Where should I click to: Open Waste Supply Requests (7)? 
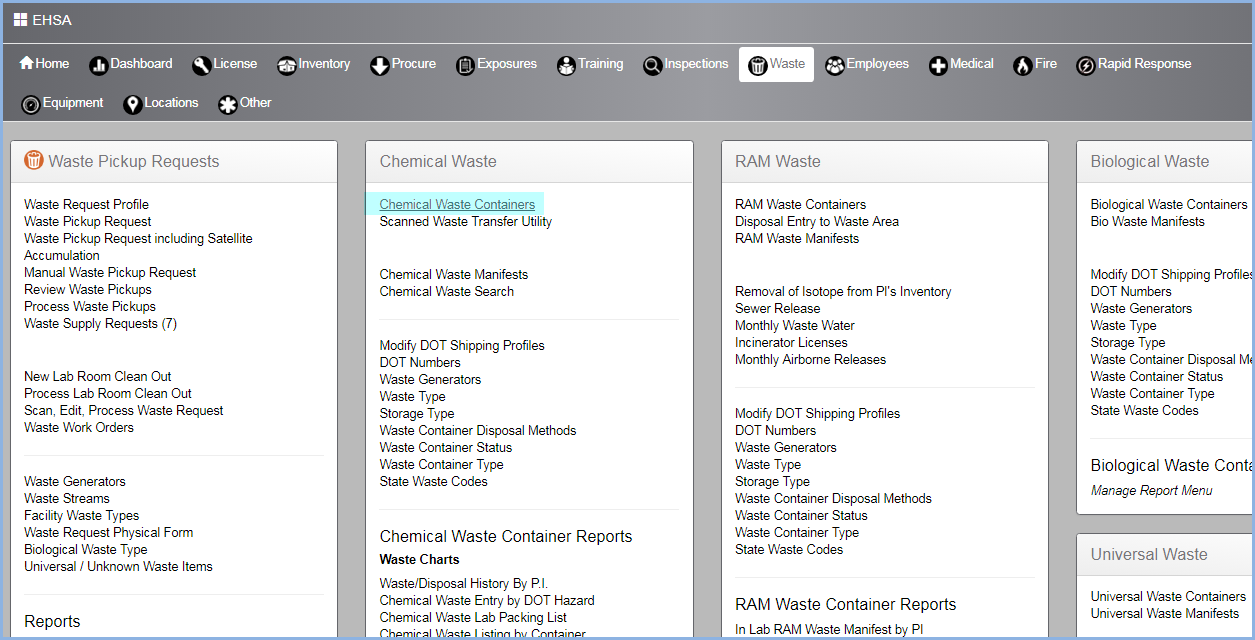pyautogui.click(x=100, y=324)
